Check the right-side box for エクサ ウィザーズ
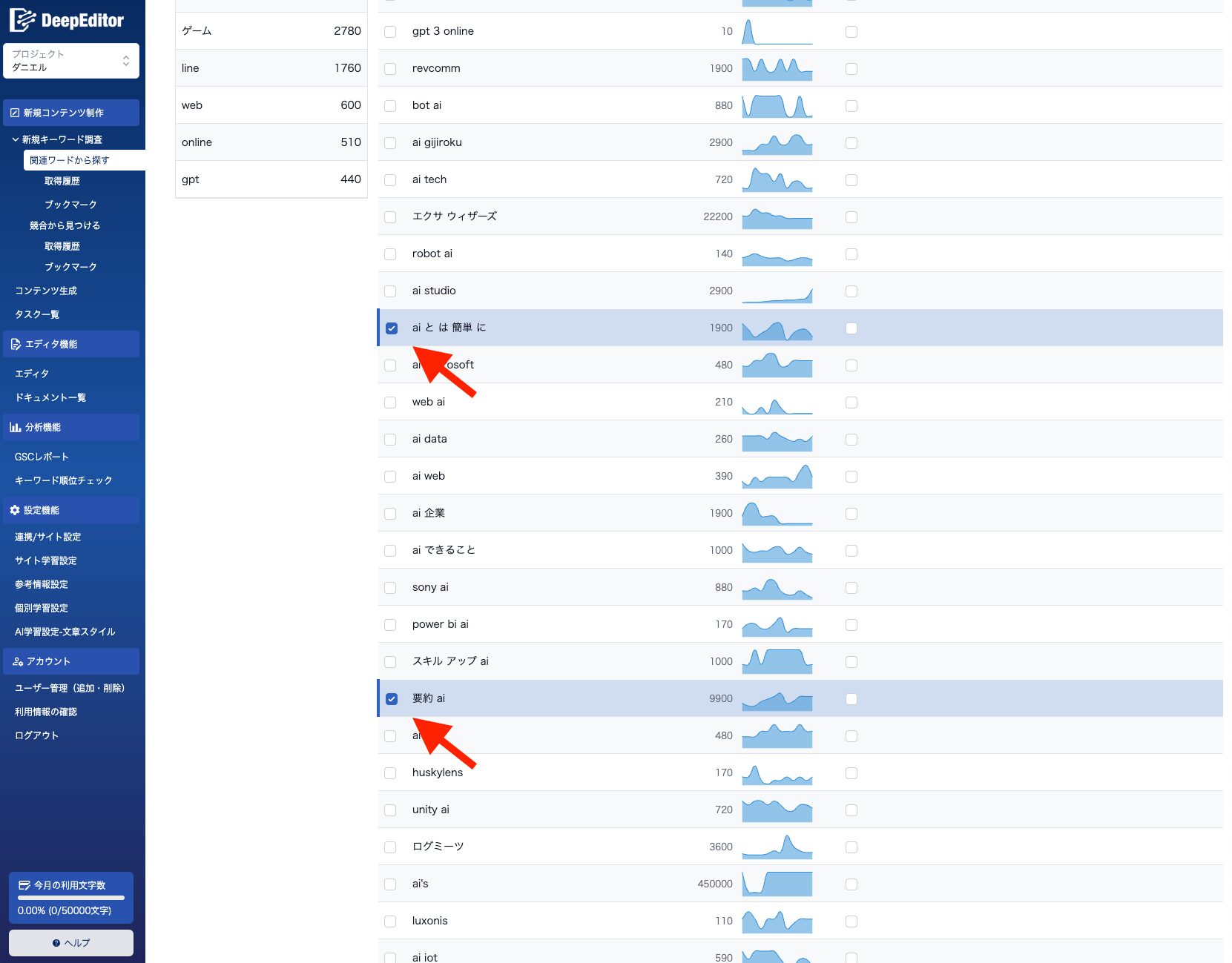Screen dimensions: 1232x963 click(x=851, y=216)
